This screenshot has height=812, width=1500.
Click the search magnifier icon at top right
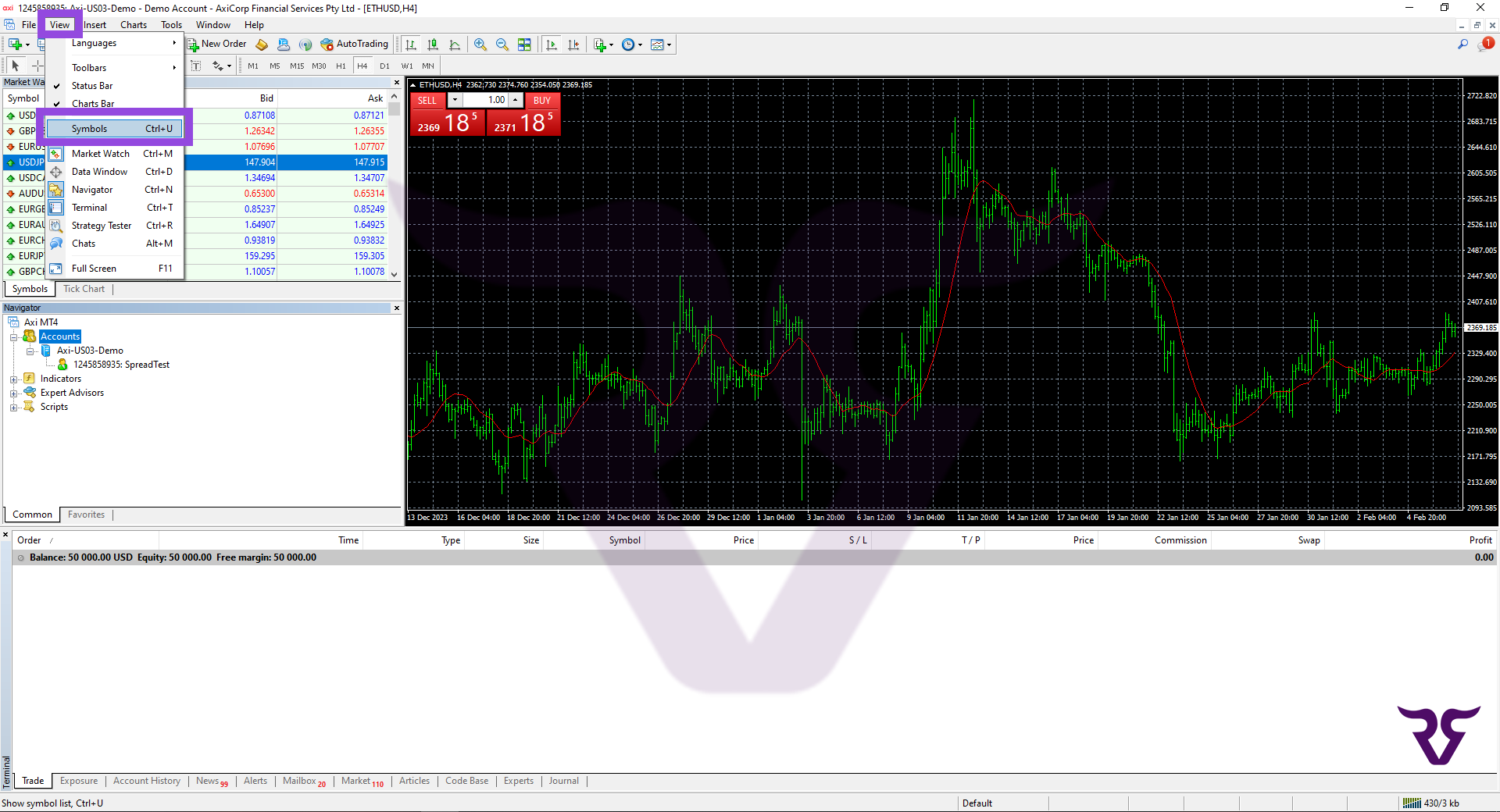click(1462, 45)
